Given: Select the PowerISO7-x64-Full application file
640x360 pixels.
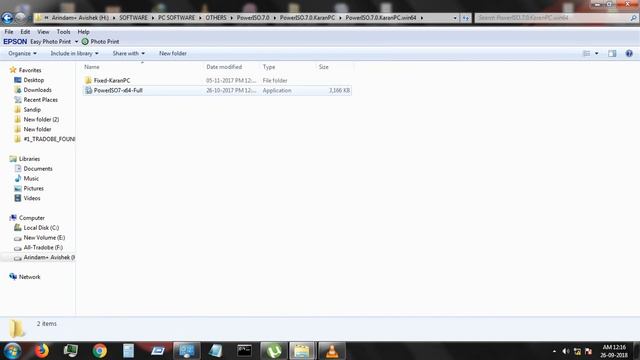Looking at the screenshot, I should (x=217, y=90).
